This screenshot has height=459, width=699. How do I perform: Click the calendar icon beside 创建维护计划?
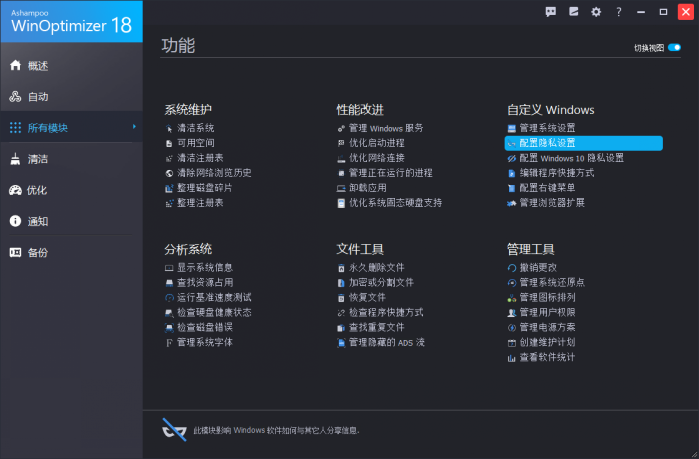512,343
